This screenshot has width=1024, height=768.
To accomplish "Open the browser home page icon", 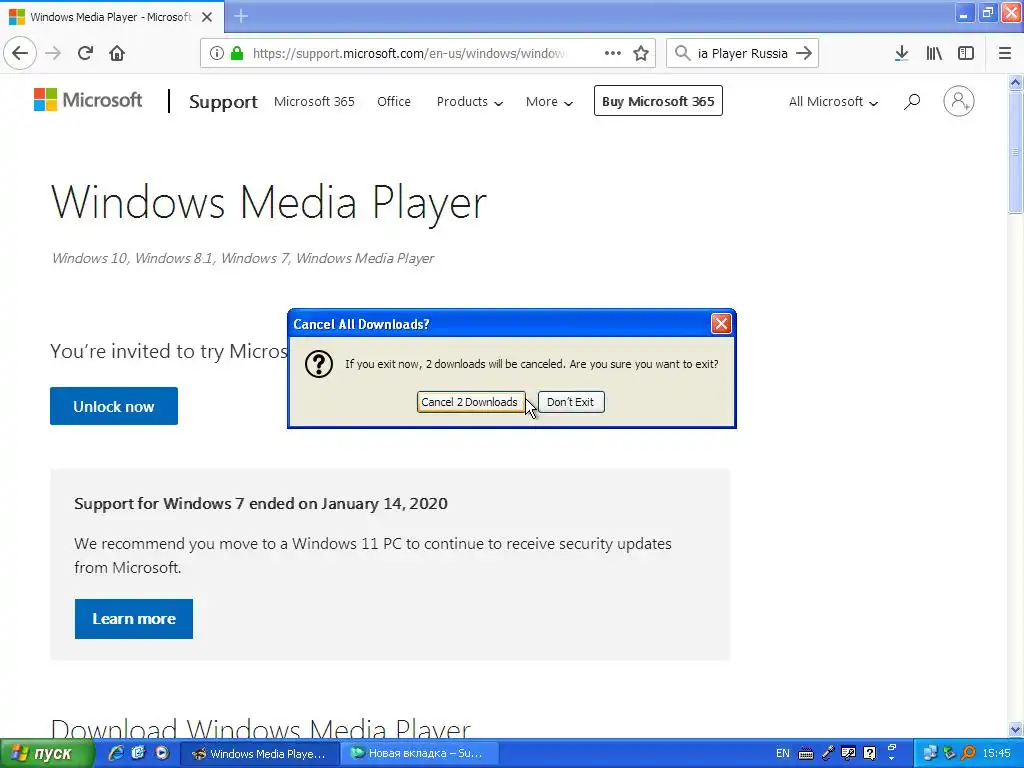I will click(117, 53).
